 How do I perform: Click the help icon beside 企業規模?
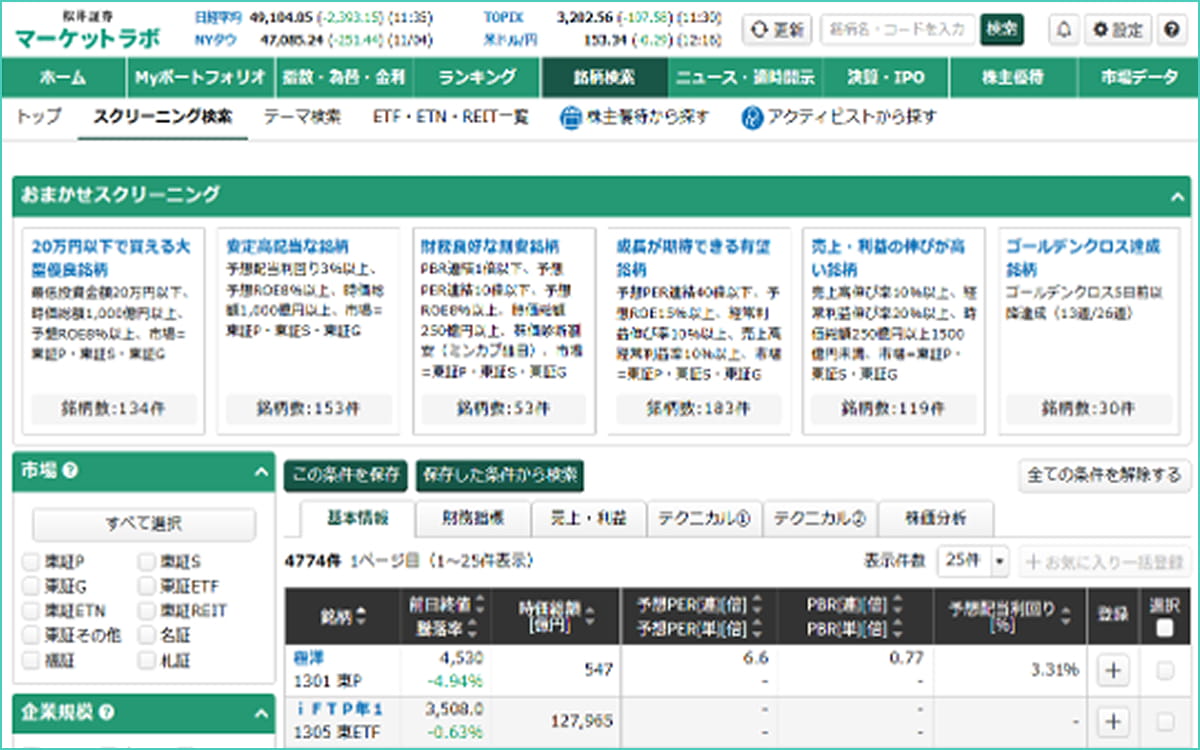point(106,713)
